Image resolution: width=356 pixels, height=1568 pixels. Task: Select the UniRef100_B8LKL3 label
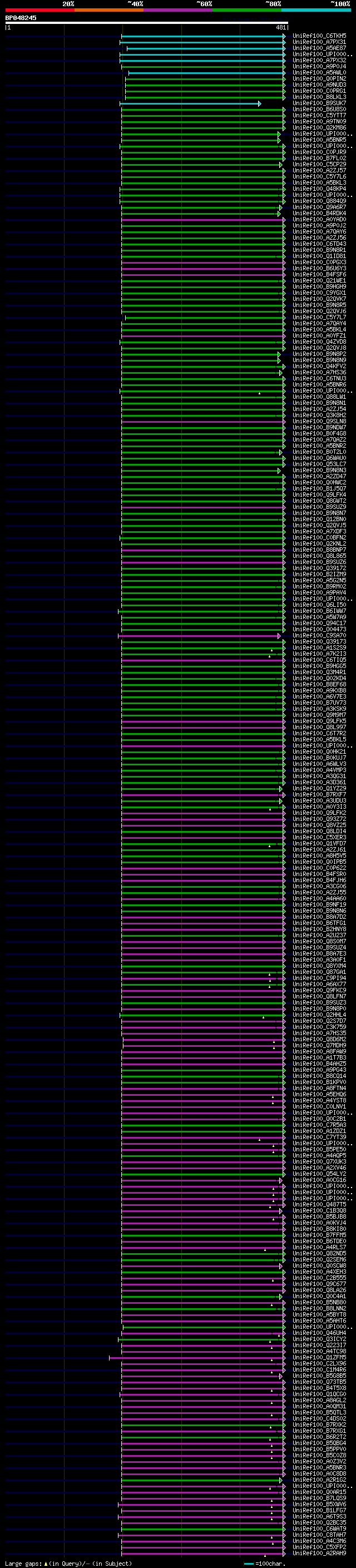pos(319,97)
